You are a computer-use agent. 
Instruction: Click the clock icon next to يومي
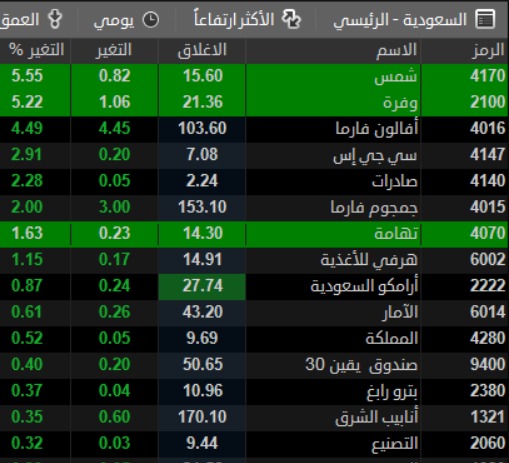point(151,20)
